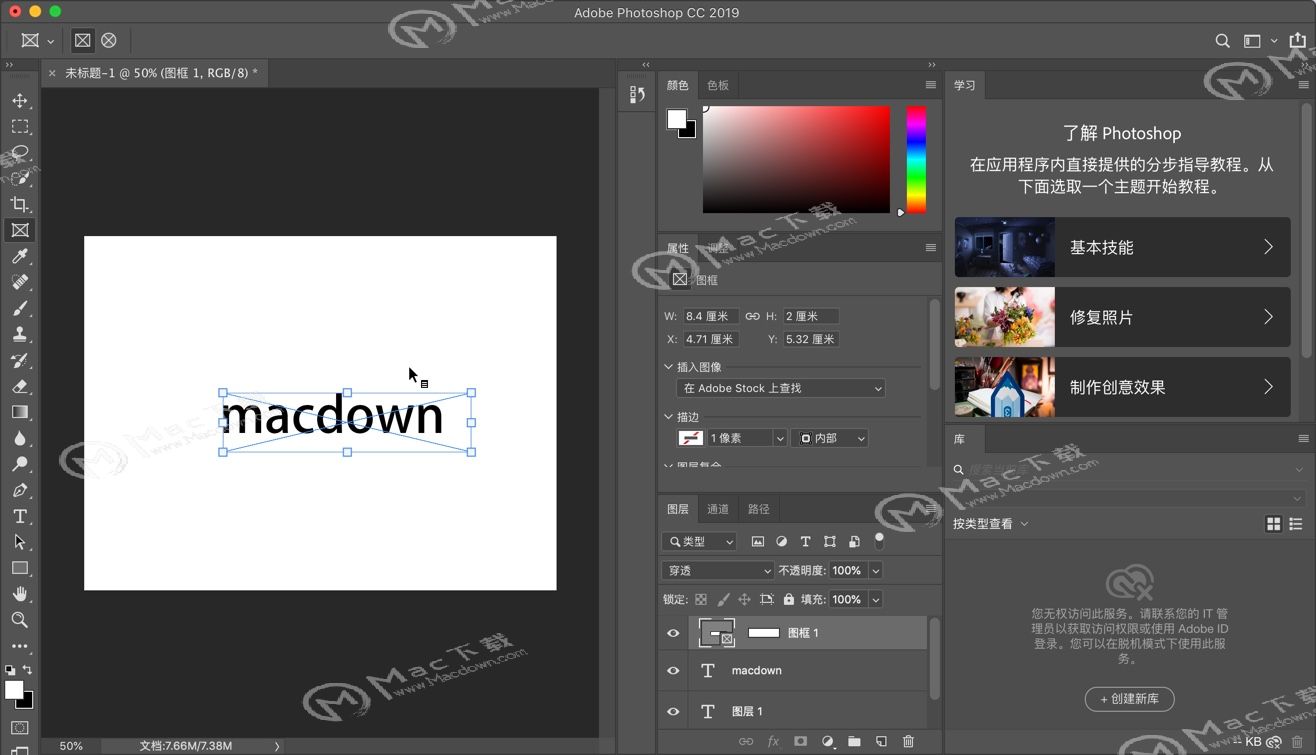Collapse the 描边 section
1316x755 pixels.
[669, 417]
